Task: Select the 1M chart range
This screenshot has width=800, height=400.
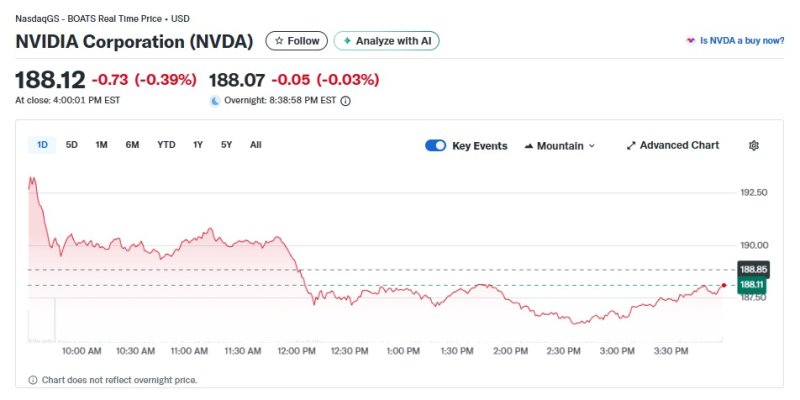Action: click(101, 145)
